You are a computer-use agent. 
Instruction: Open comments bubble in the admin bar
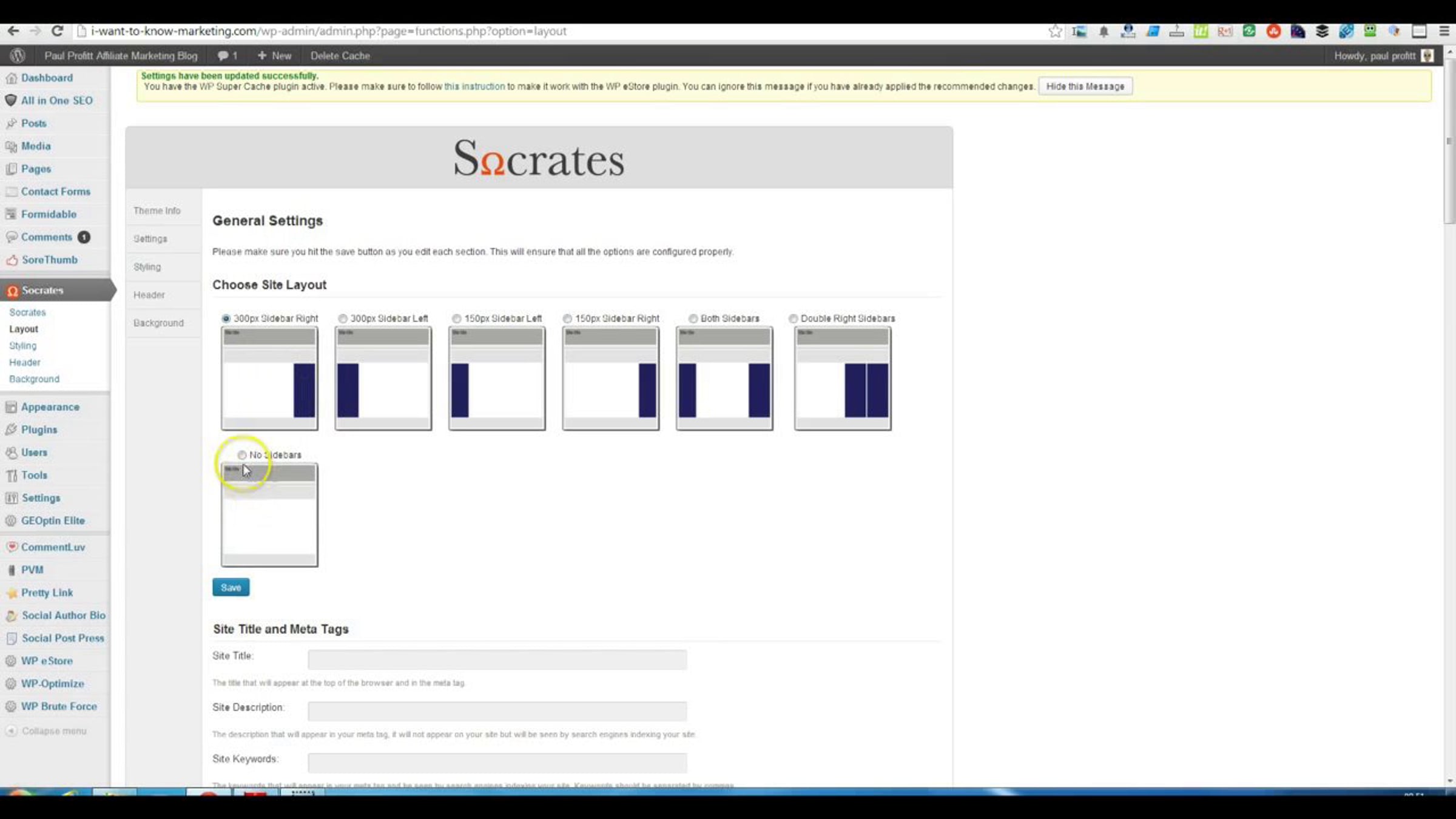[x=227, y=55]
